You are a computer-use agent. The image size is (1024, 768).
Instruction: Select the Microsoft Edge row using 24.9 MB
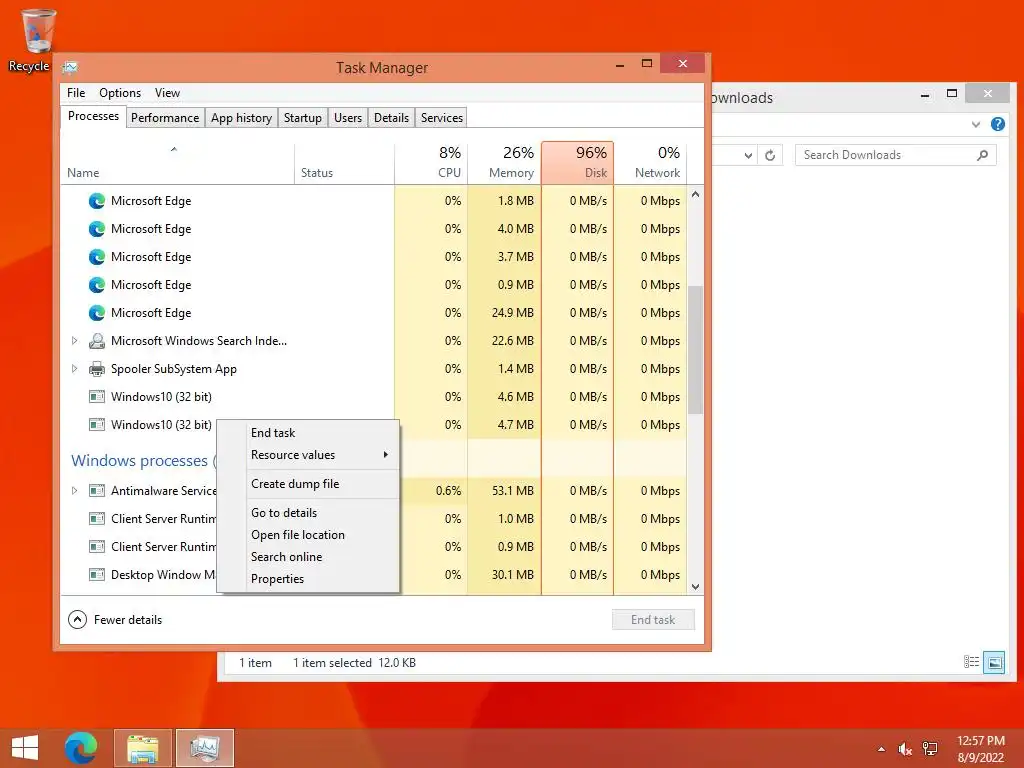point(374,313)
